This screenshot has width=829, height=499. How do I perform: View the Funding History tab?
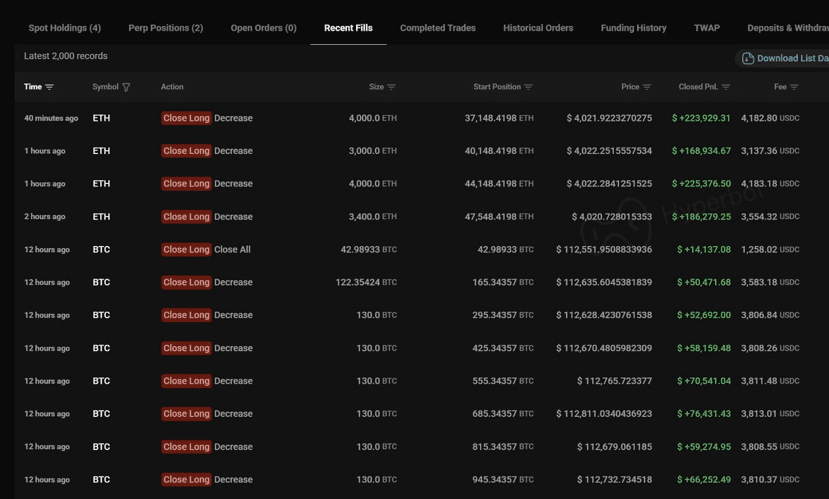[633, 28]
